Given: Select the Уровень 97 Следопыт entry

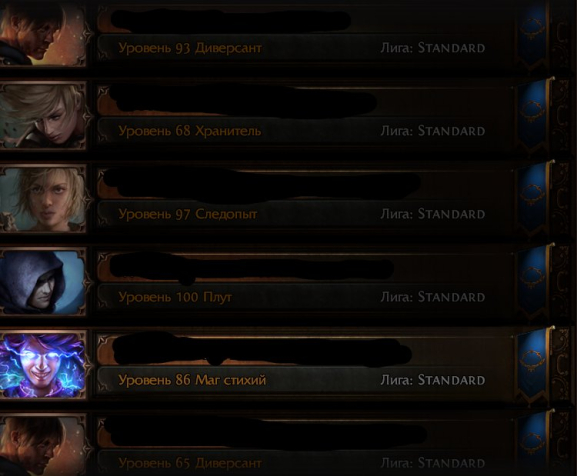Looking at the screenshot, I should tap(188, 214).
